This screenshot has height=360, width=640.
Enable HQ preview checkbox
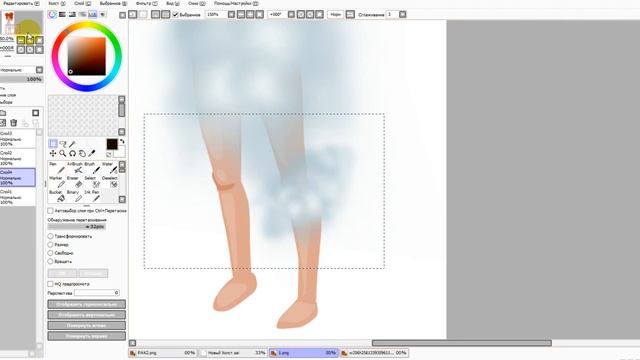[51, 284]
